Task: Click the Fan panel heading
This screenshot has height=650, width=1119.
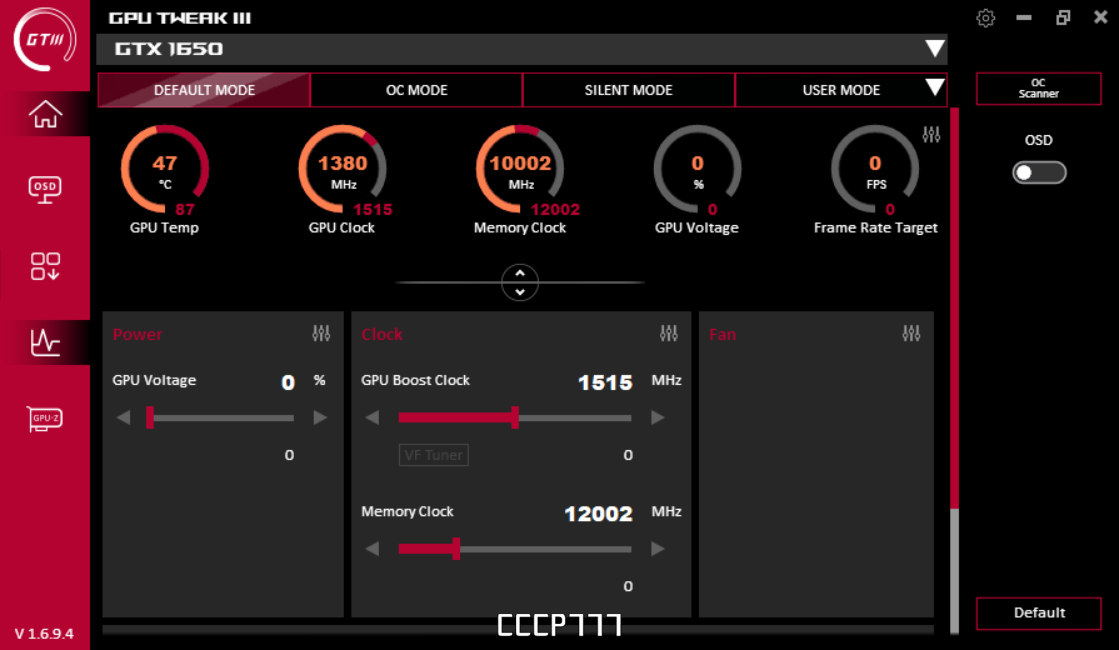Action: tap(722, 334)
